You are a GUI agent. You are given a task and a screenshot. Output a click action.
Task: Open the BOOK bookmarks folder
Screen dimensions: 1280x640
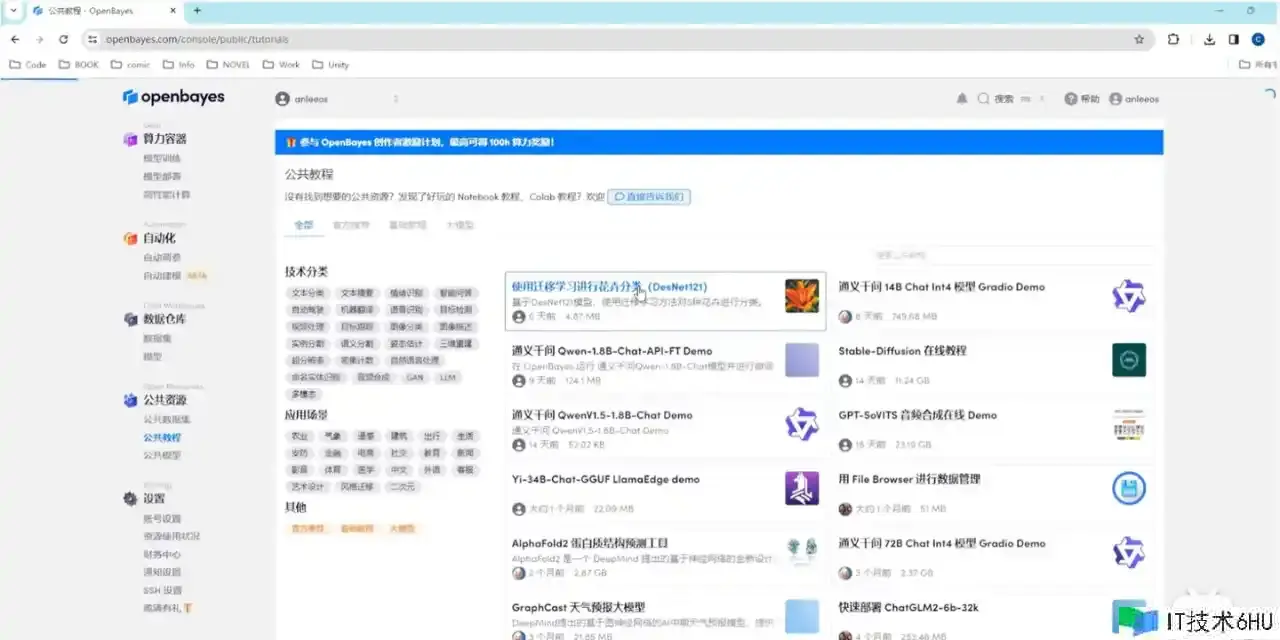(x=79, y=64)
